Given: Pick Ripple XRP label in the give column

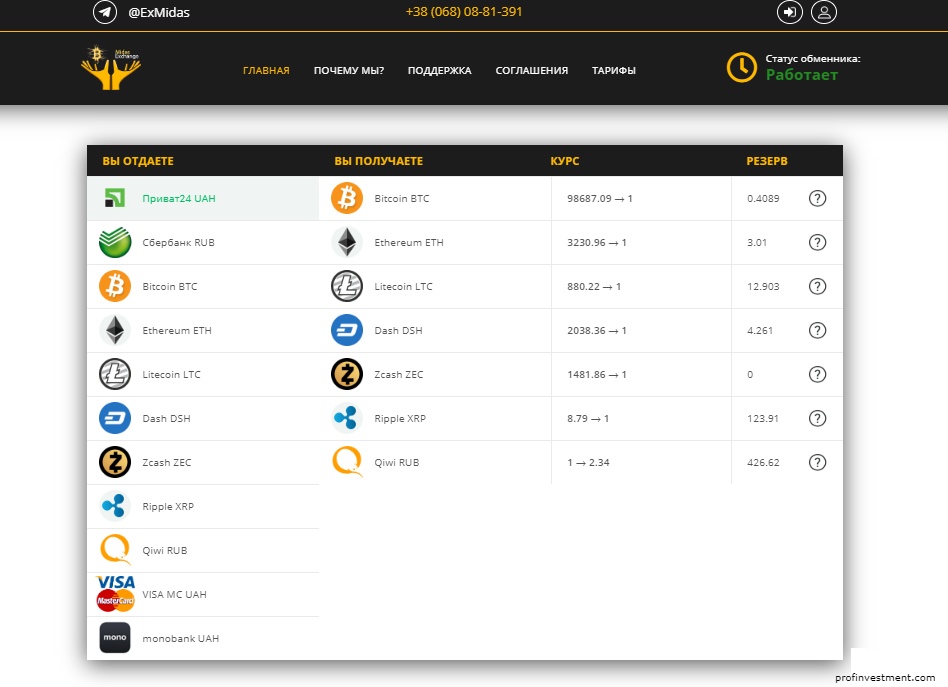Looking at the screenshot, I should (168, 507).
